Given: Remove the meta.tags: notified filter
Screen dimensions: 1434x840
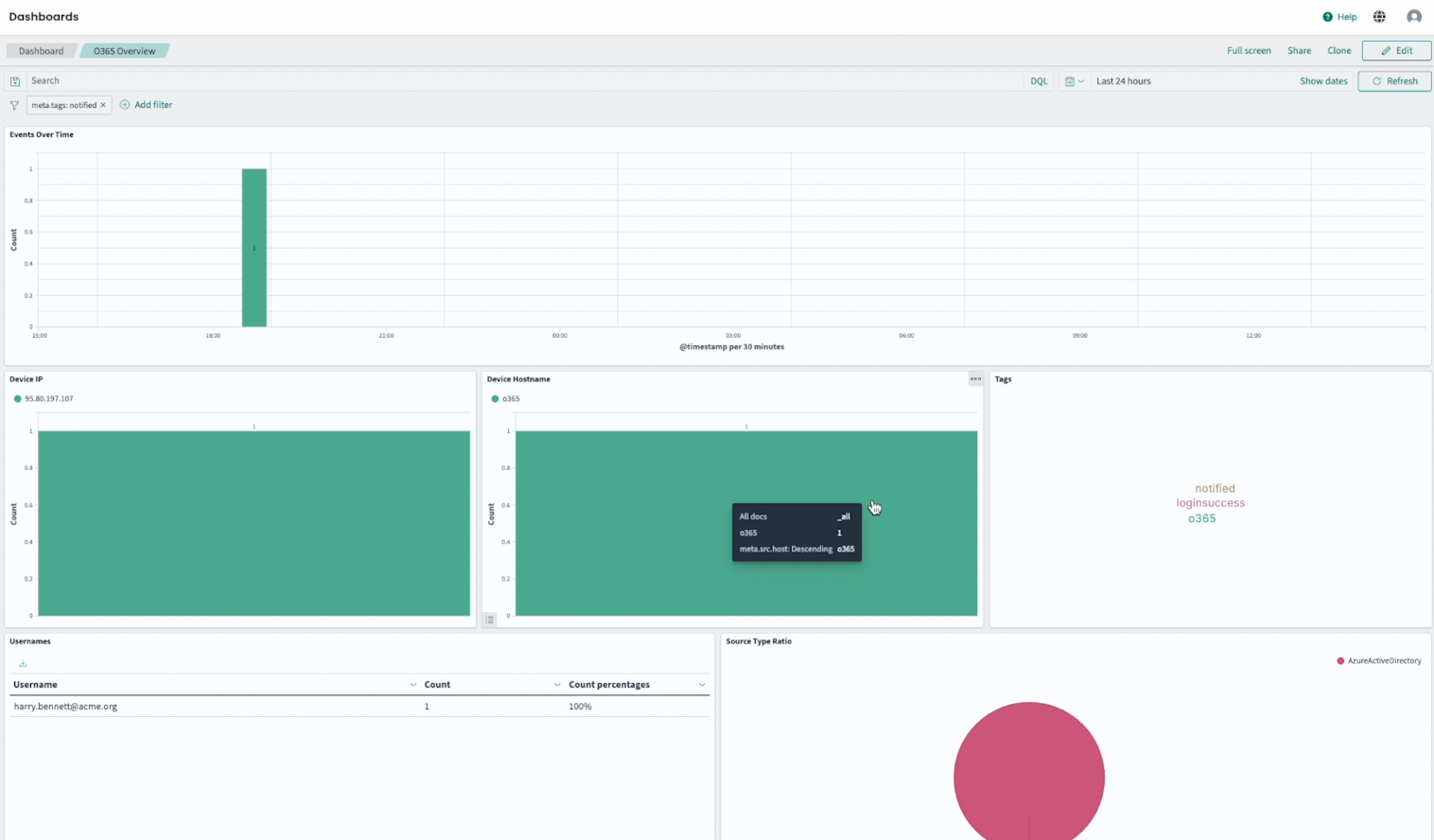Looking at the screenshot, I should (x=103, y=105).
